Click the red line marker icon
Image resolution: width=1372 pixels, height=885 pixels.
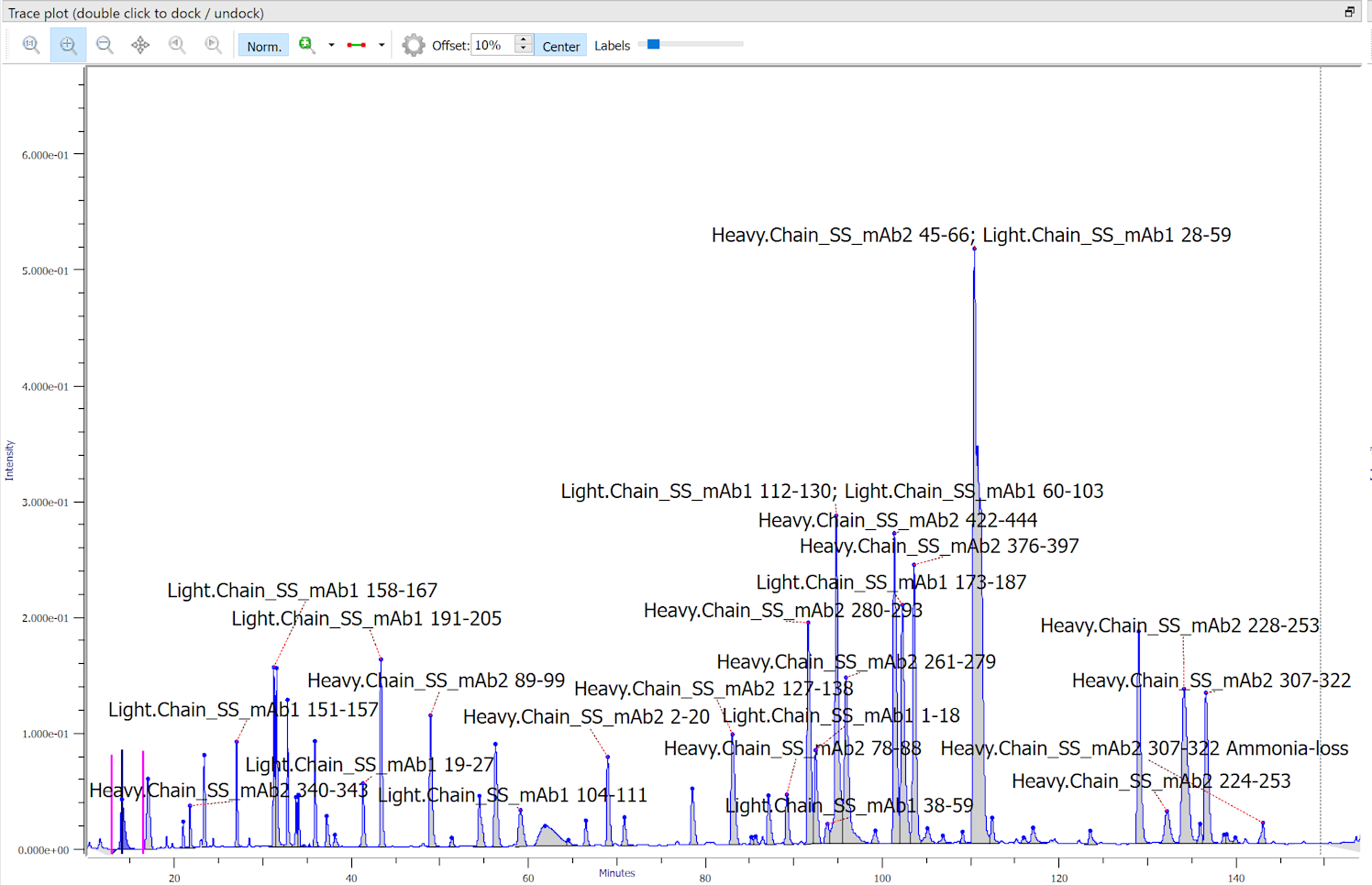tap(357, 45)
